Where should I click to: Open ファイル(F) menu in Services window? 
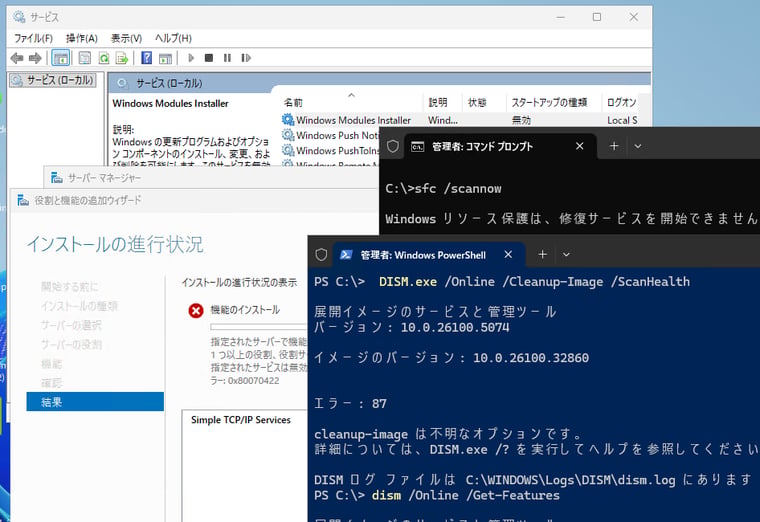point(33,38)
